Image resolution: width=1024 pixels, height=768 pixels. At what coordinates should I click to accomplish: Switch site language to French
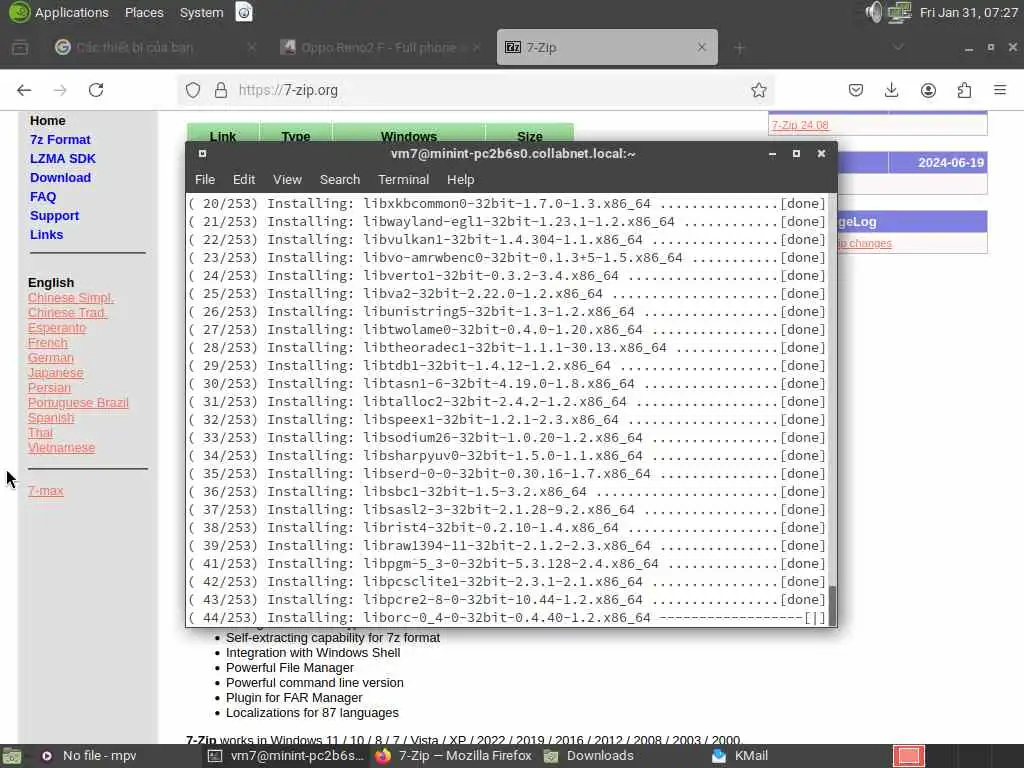pyautogui.click(x=48, y=343)
